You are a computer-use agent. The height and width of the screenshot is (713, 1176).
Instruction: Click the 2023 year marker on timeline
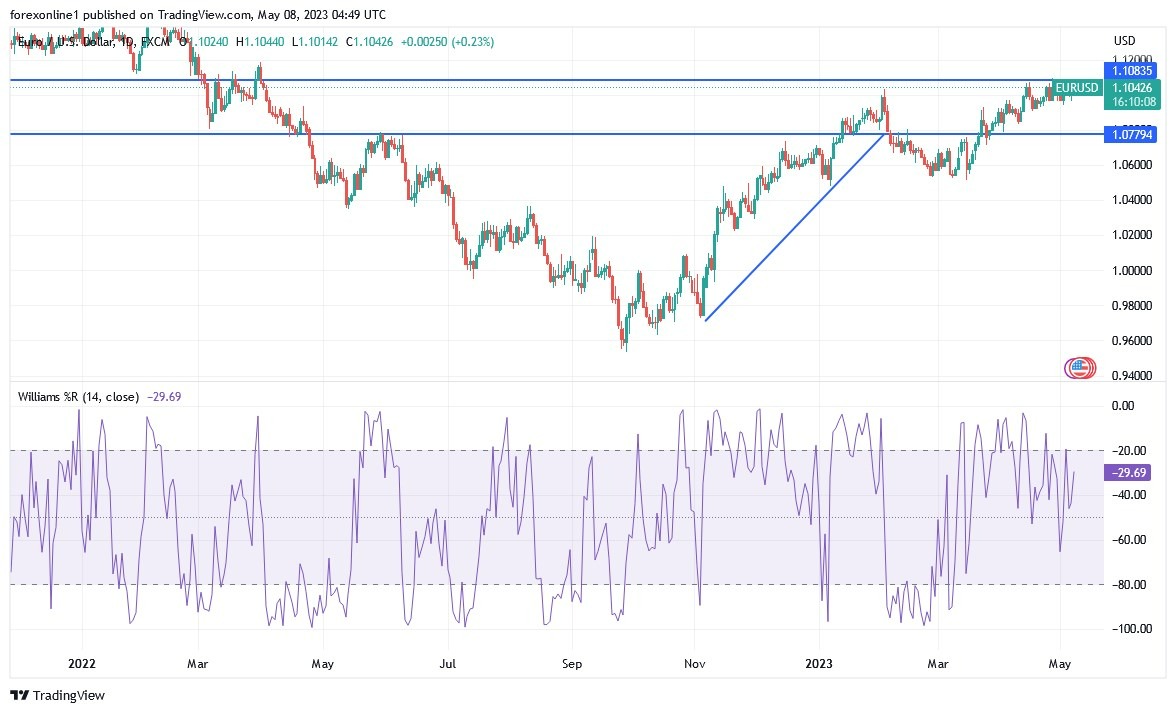pos(820,663)
